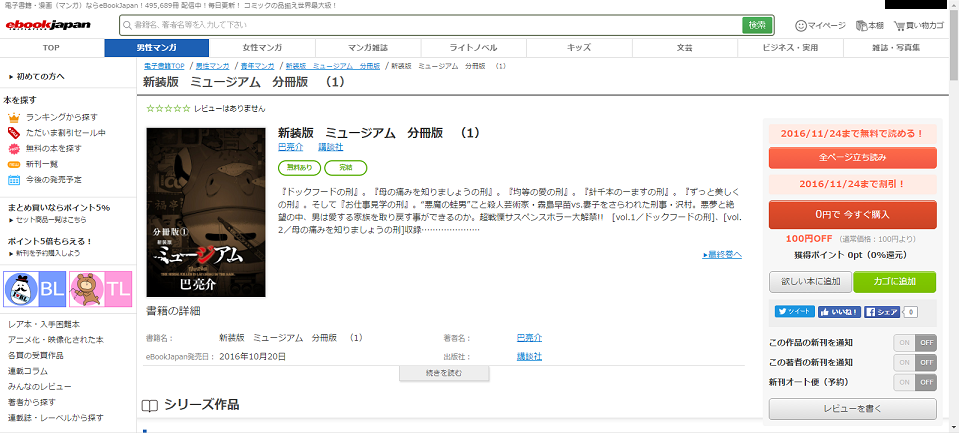The height and width of the screenshot is (433, 959).
Task: Toggle new release notification for this work
Action: click(x=915, y=342)
